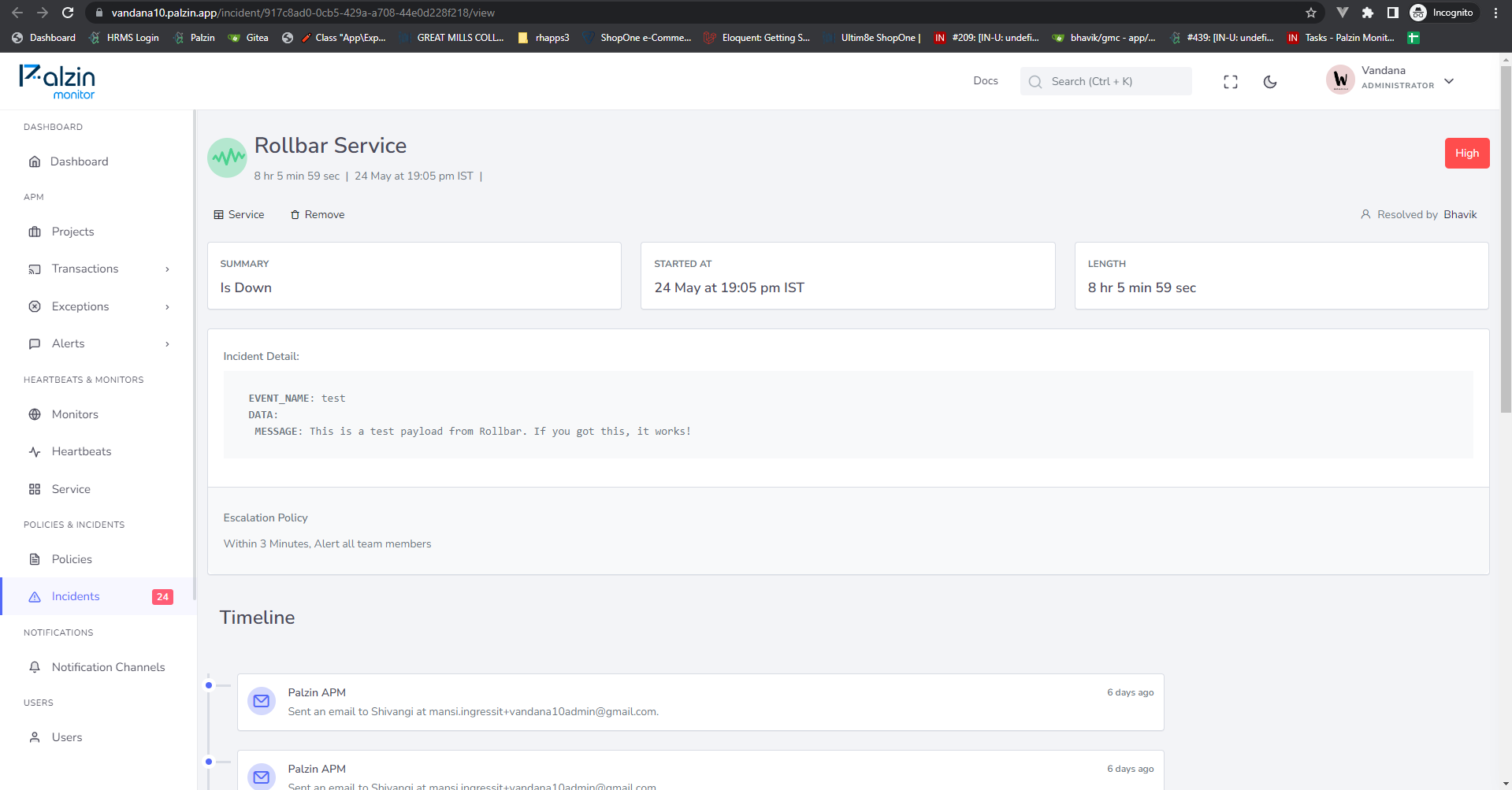This screenshot has height=790, width=1512.
Task: Open the Dashboard sidebar item
Action: click(x=79, y=161)
